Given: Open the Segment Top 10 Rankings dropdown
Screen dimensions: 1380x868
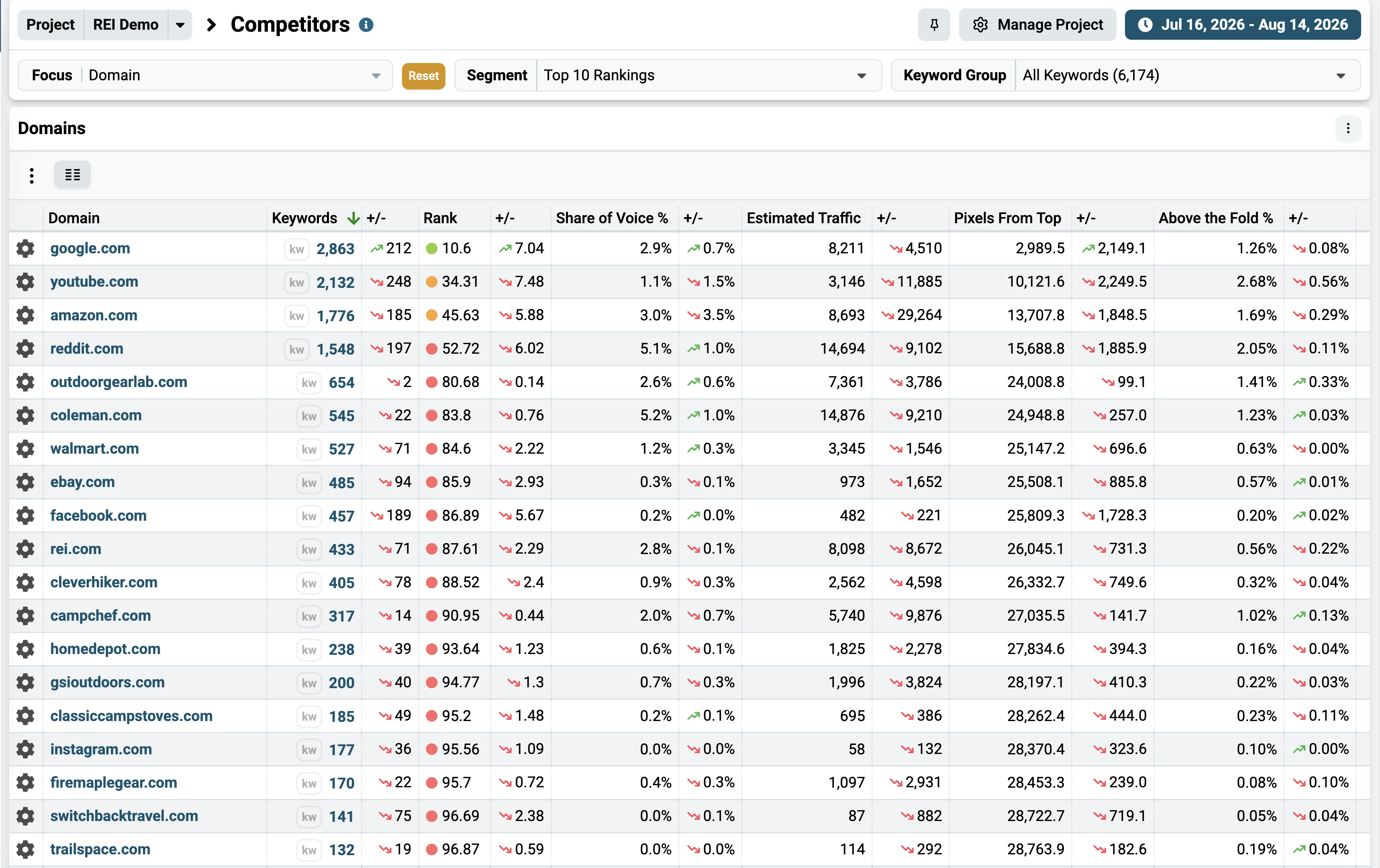Looking at the screenshot, I should (668, 75).
